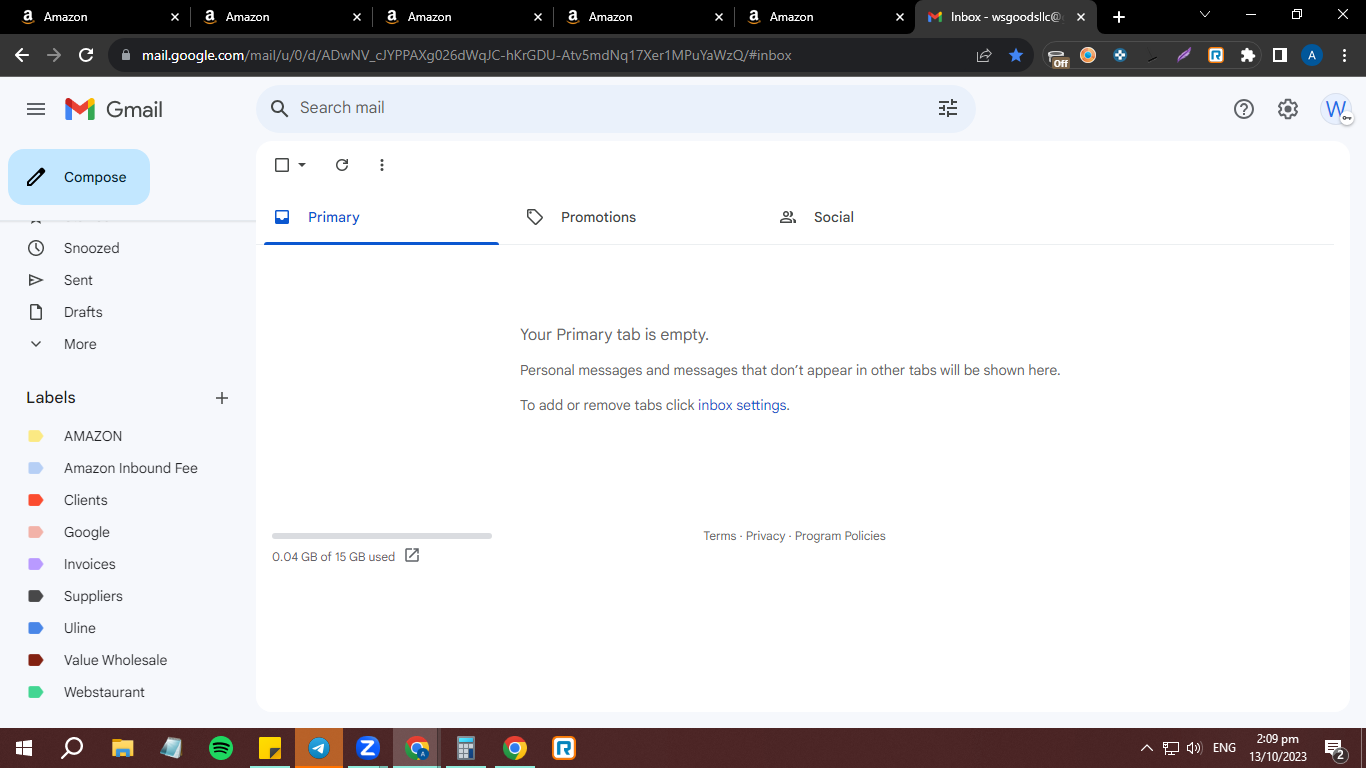
Task: Close the Inbox Gmail browser tab
Action: 1080,17
